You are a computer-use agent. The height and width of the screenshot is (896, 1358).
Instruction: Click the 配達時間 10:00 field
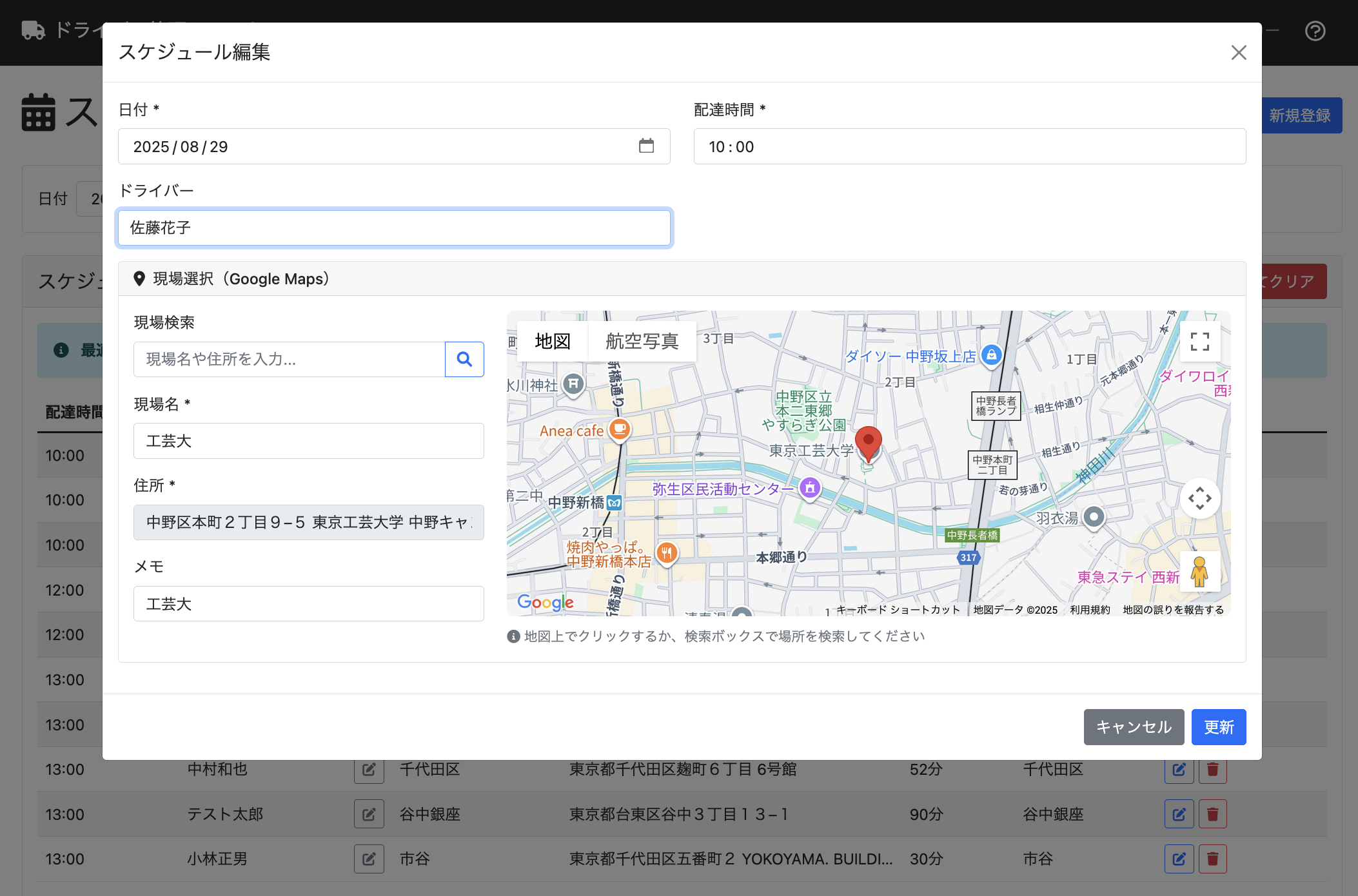coord(969,146)
